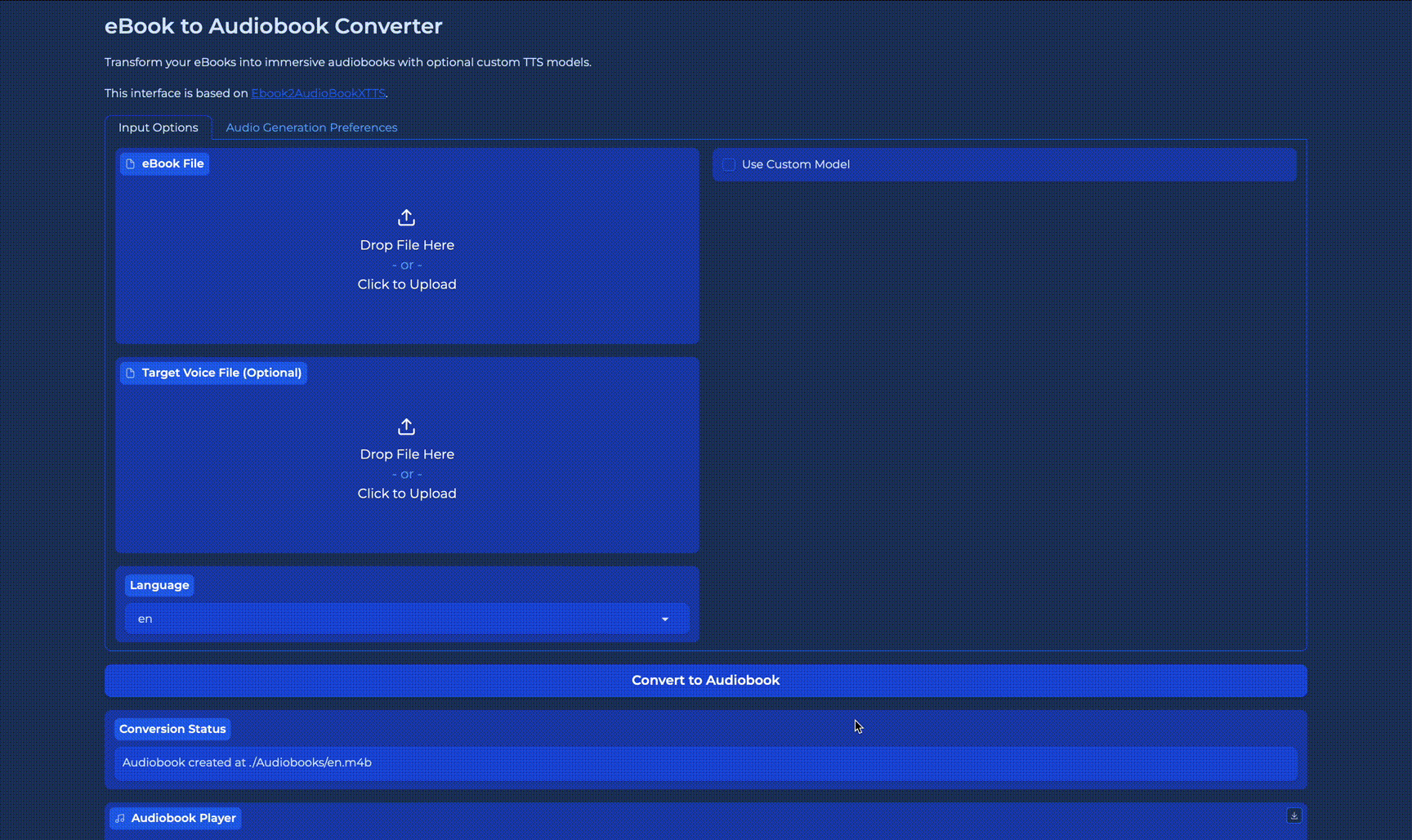Screen dimensions: 1412x840
Task: Download the audiobook using the download icon
Action: (1294, 815)
